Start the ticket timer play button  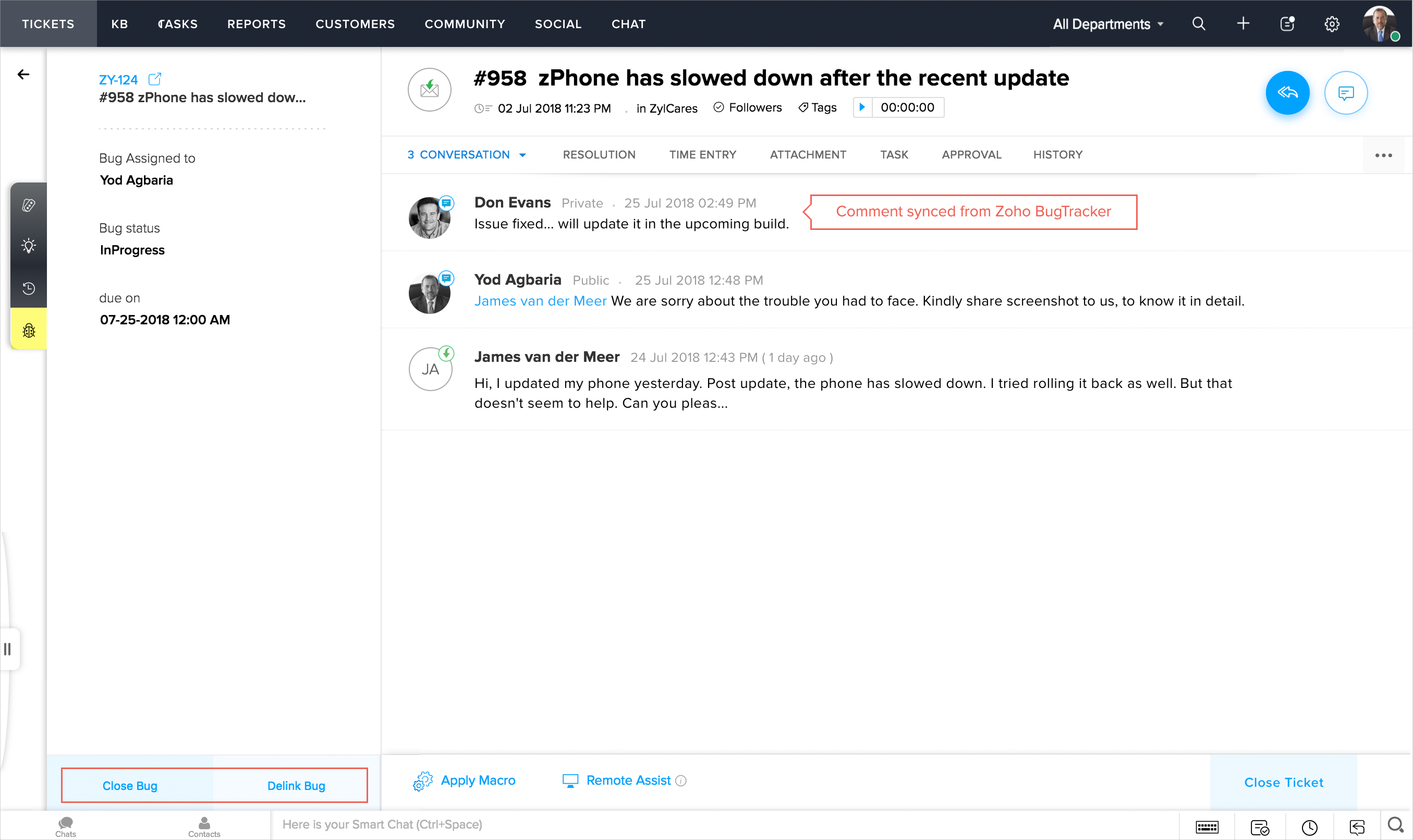coord(862,107)
